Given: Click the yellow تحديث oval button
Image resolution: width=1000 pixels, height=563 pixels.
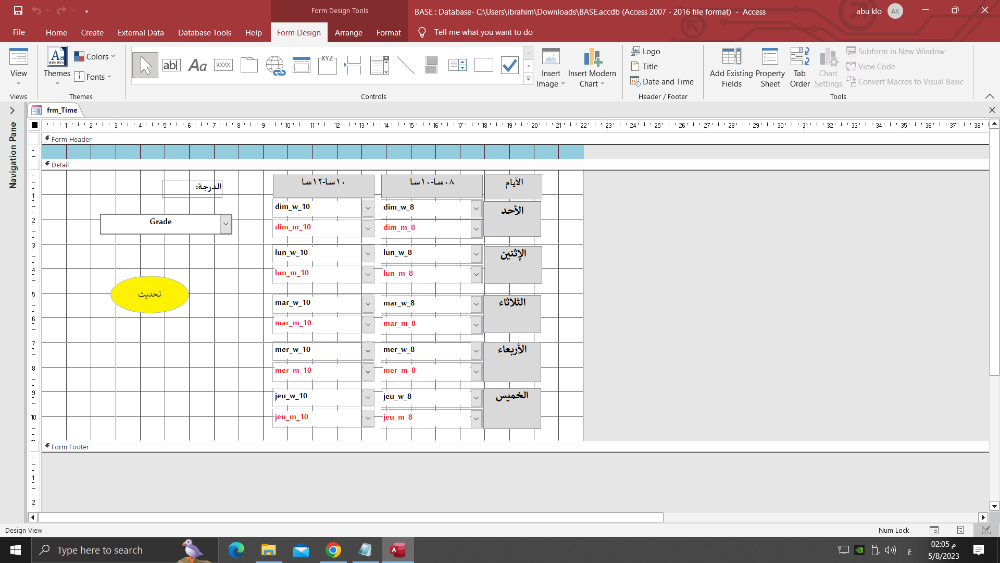Looking at the screenshot, I should click(149, 294).
